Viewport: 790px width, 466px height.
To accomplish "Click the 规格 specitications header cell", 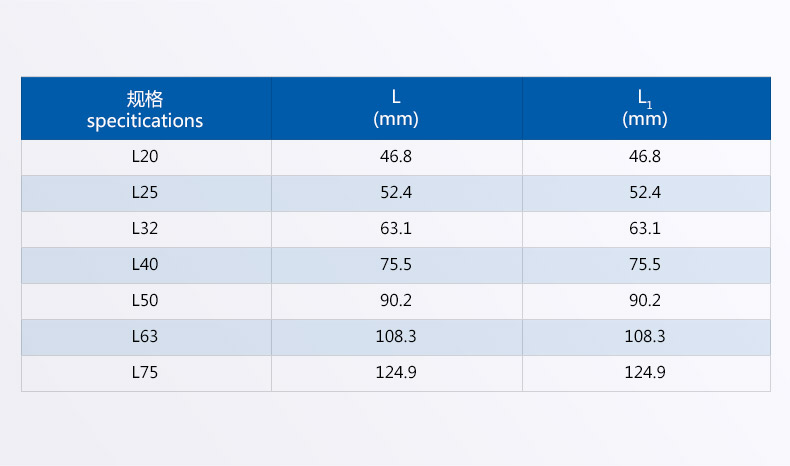I will click(x=145, y=110).
